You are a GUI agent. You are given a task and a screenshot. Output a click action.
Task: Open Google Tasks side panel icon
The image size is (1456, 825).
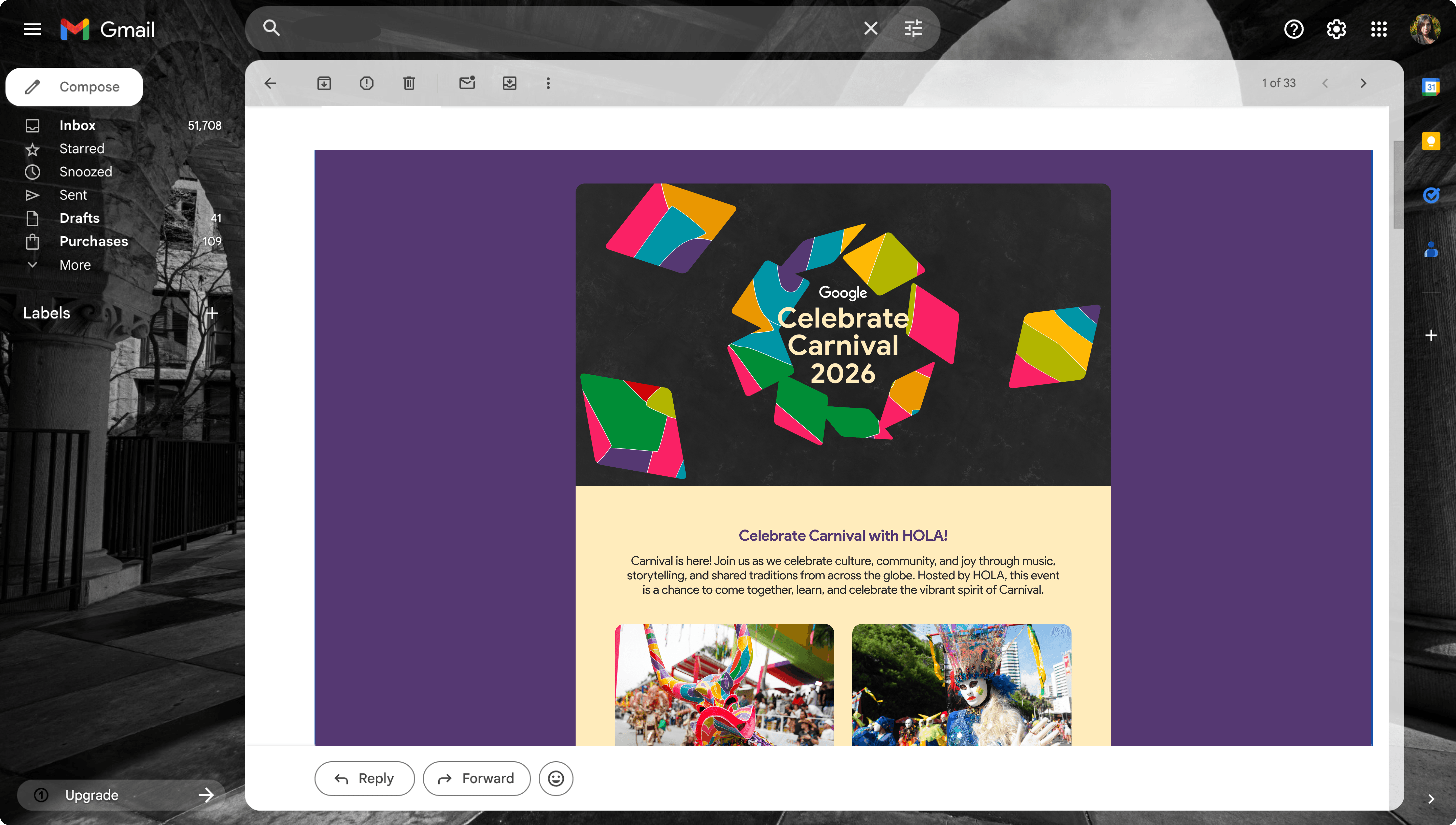(x=1430, y=195)
